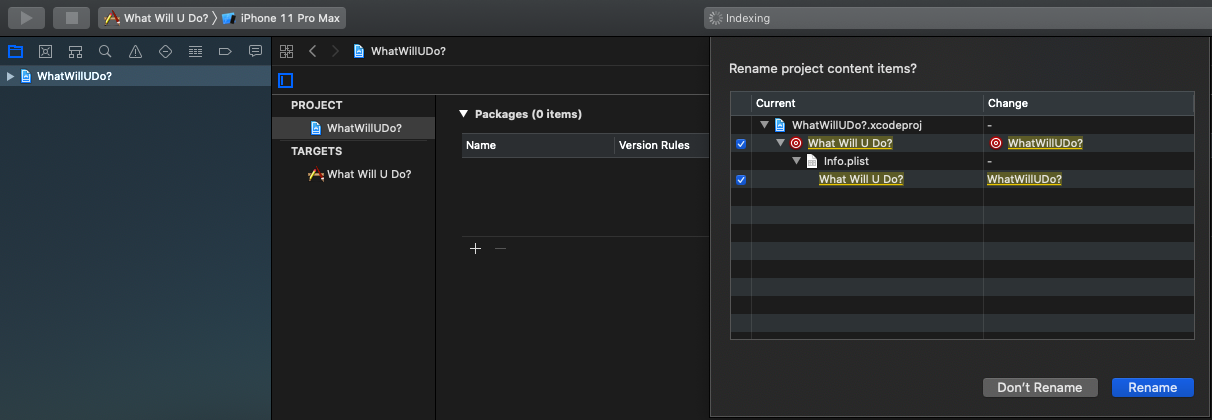Click Info.plist change value WhatWillUDo?
Viewport: 1212px width, 420px height.
click(1024, 179)
